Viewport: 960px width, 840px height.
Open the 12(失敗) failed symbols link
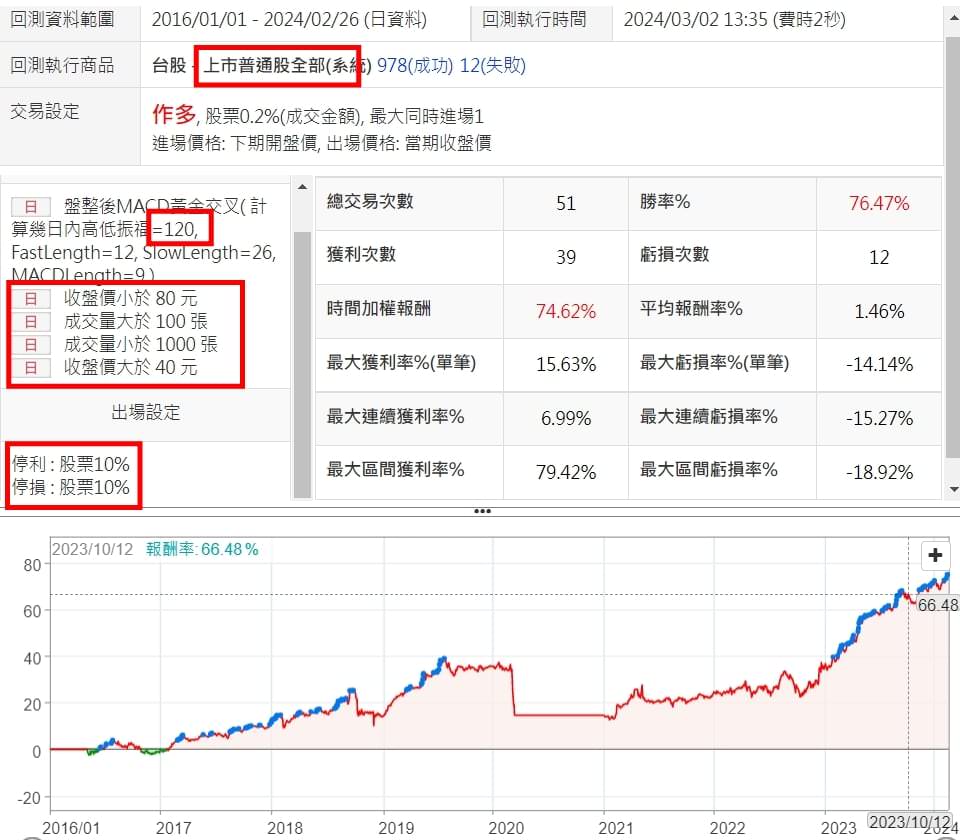point(492,66)
